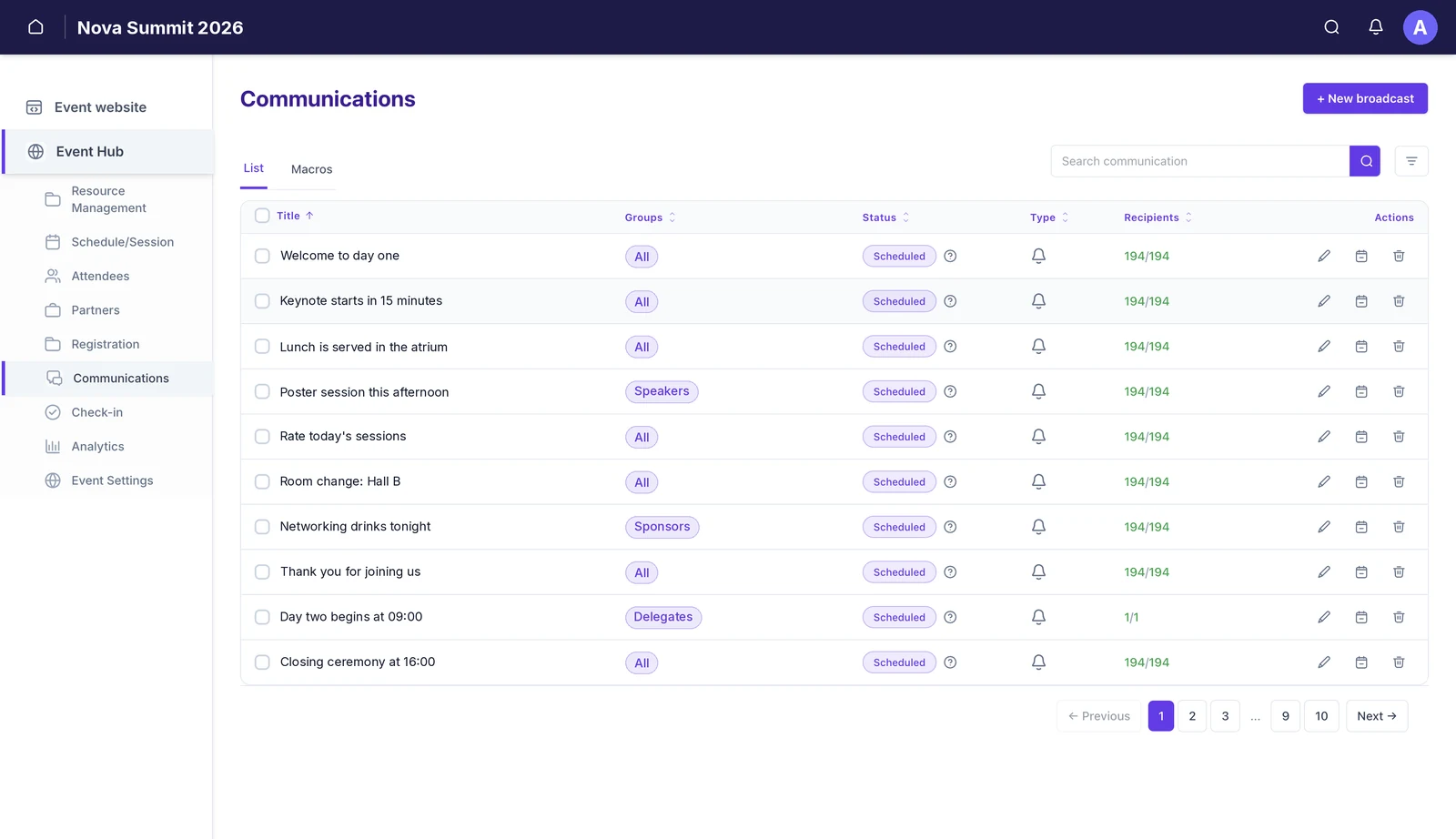Go to the Next page
This screenshot has width=1456, height=839.
click(x=1377, y=716)
